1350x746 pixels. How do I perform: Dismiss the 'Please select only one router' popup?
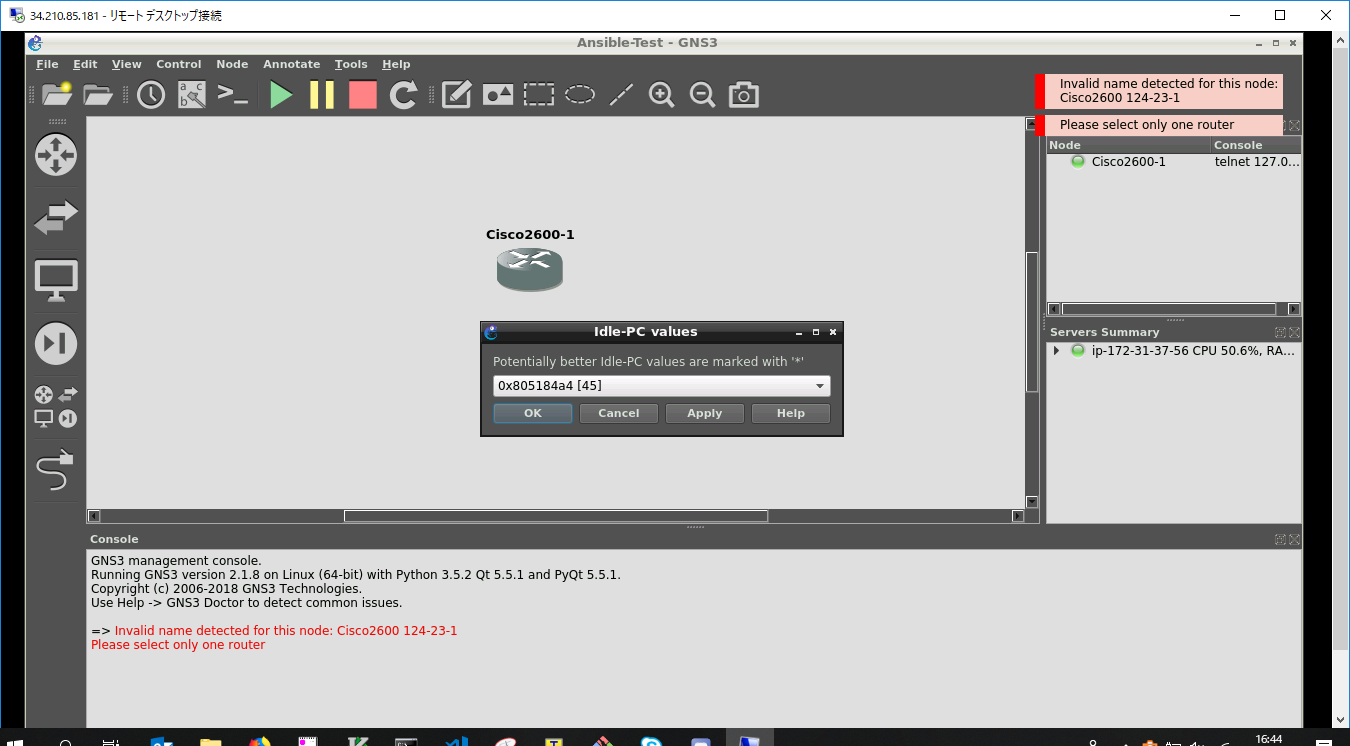coord(1159,125)
